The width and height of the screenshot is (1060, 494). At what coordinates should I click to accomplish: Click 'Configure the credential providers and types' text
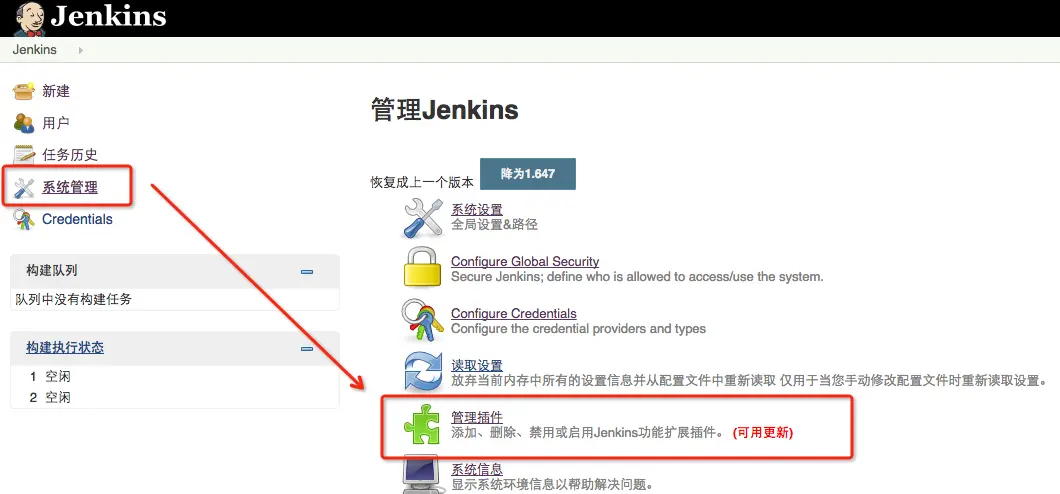point(578,329)
